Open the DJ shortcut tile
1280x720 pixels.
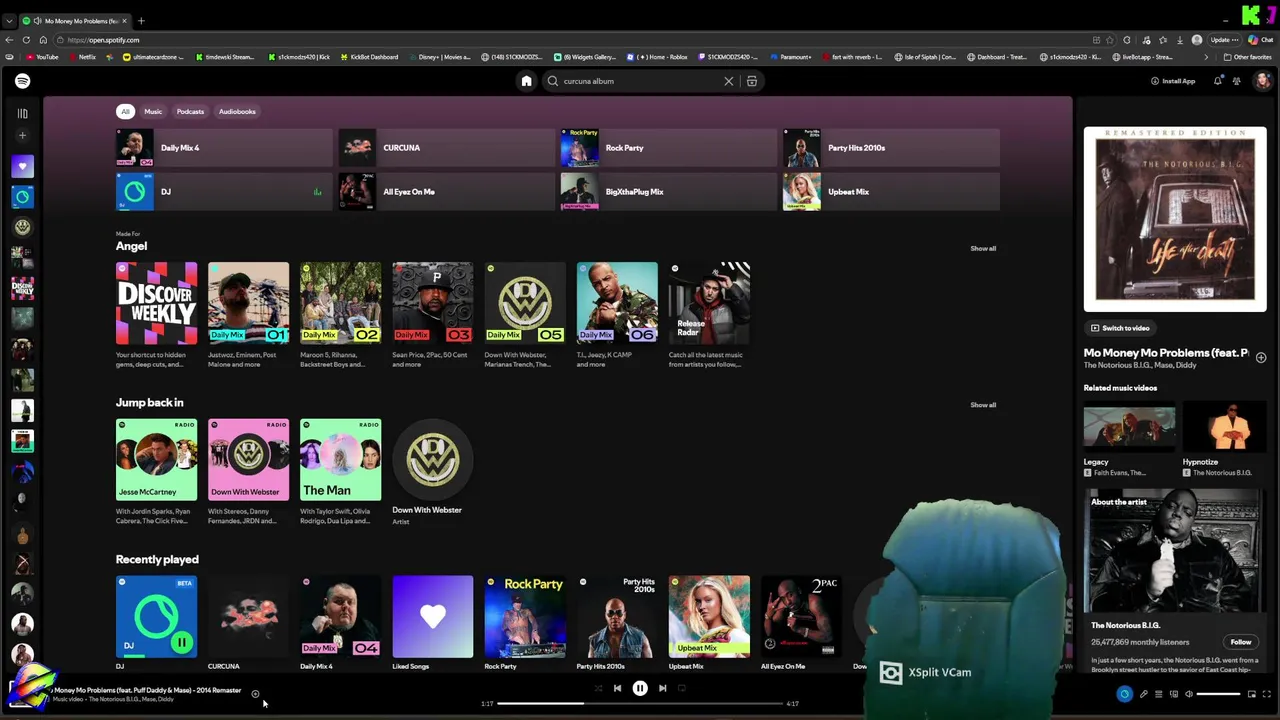pyautogui.click(x=224, y=192)
